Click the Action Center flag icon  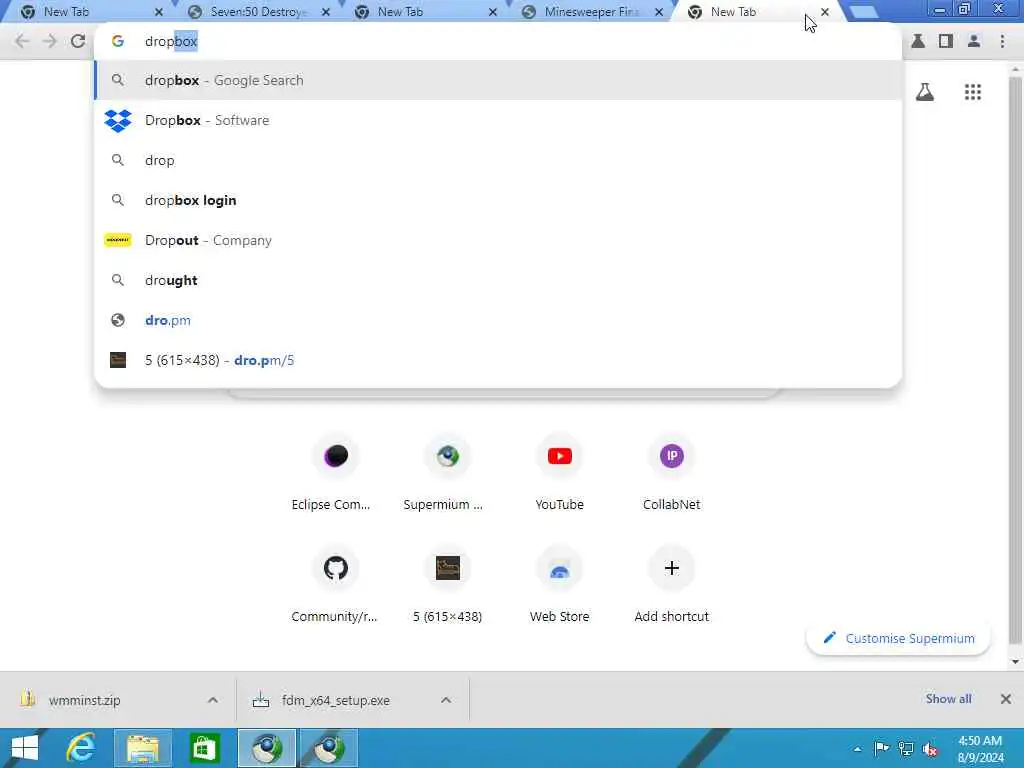[x=881, y=748]
